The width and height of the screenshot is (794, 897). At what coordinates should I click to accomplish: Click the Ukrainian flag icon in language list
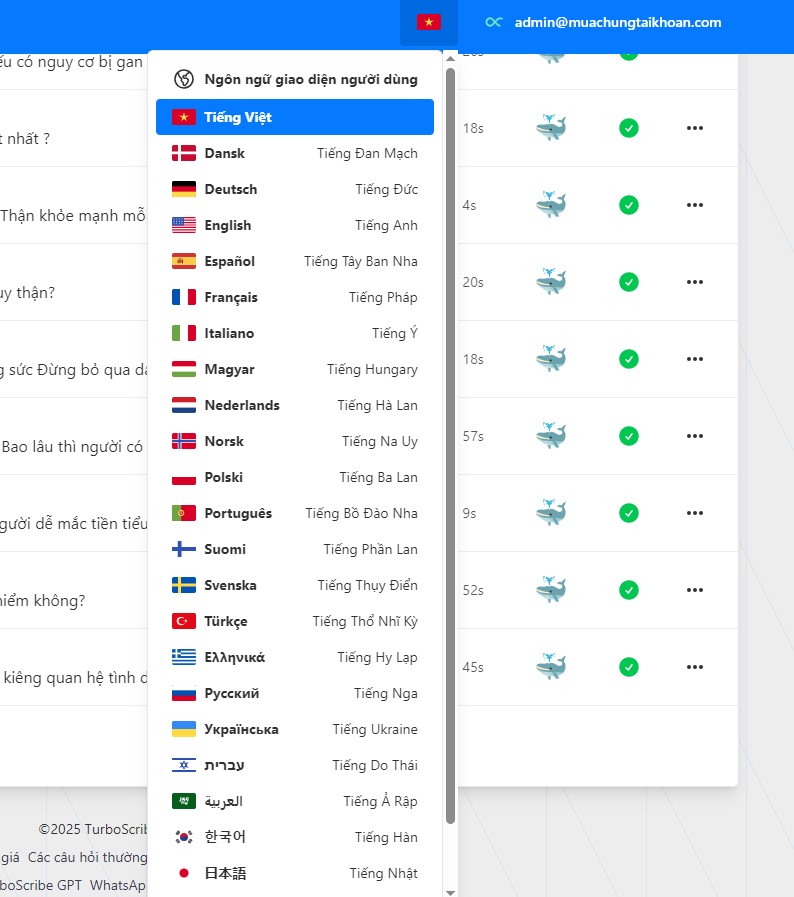click(x=184, y=729)
